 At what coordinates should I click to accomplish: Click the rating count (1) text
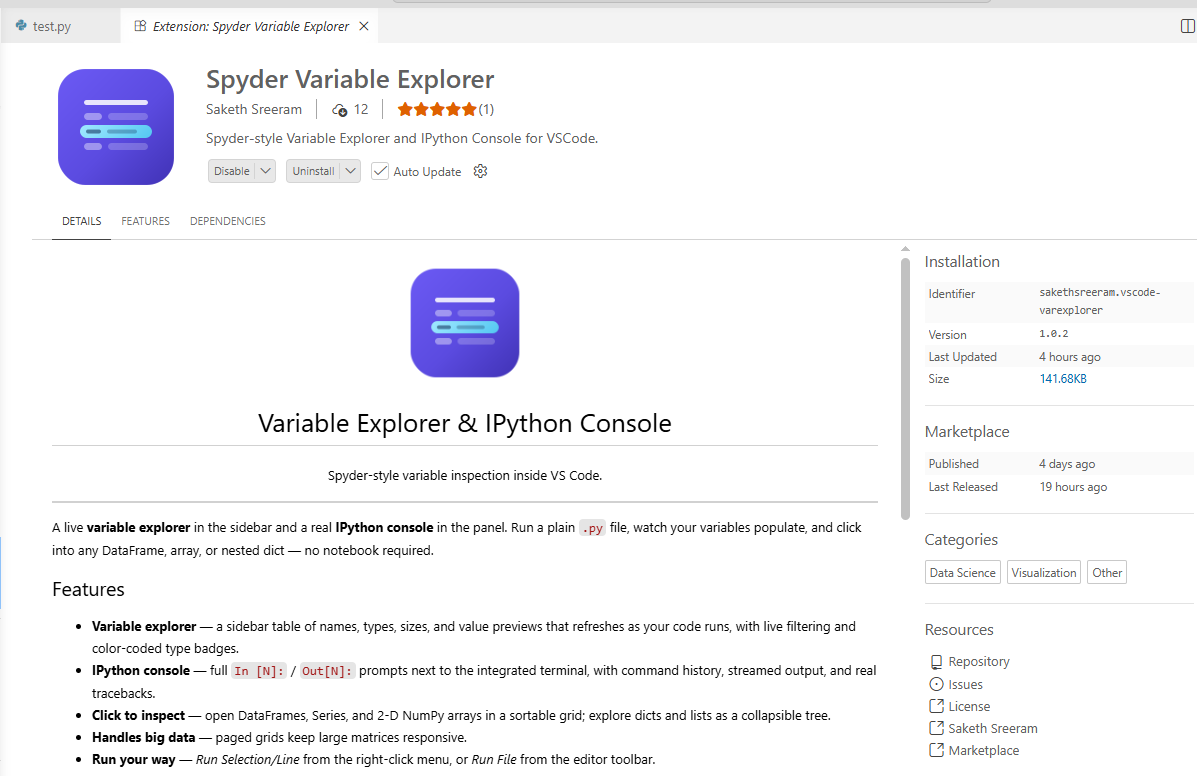click(486, 109)
